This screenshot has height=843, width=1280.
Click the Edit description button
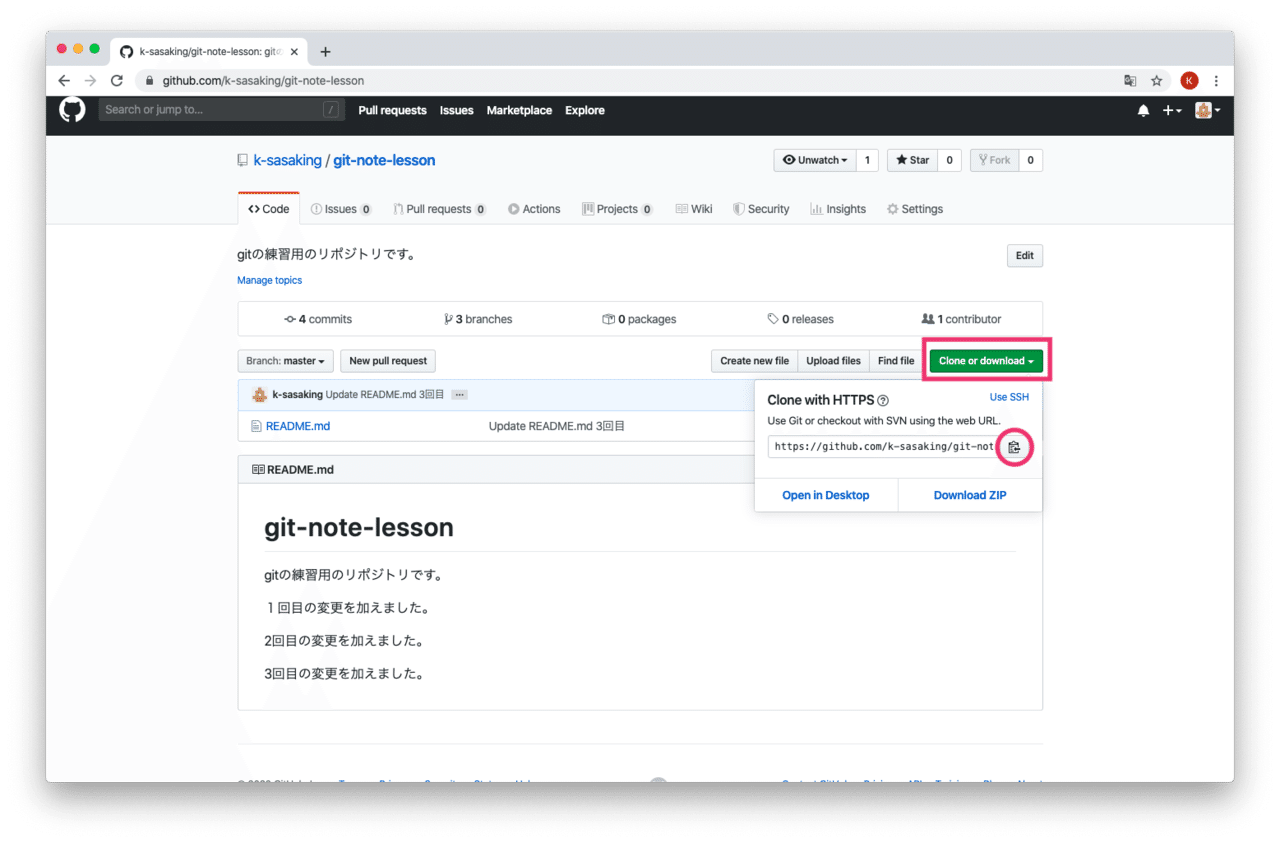coord(1025,256)
